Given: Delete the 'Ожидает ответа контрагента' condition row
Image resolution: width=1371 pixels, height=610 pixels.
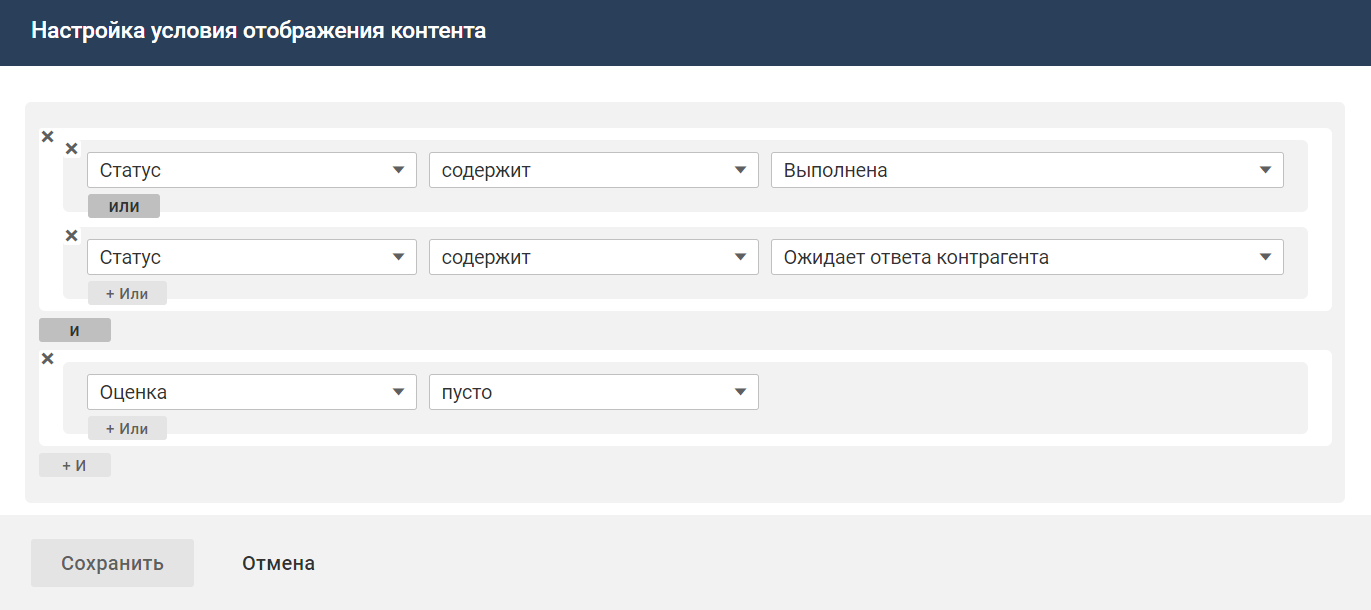Looking at the screenshot, I should coord(71,236).
